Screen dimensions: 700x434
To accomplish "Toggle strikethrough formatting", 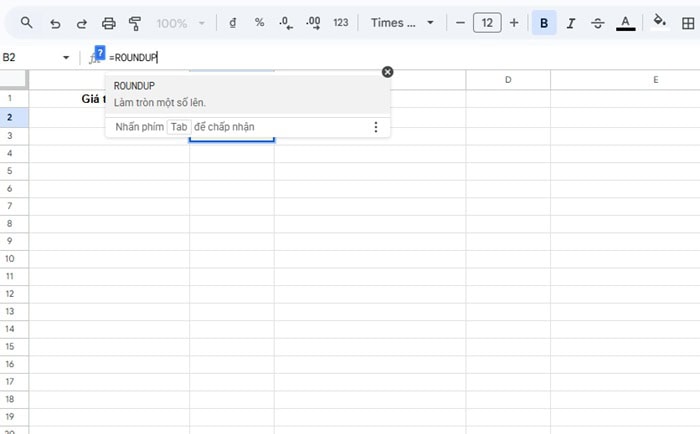I will pos(597,23).
